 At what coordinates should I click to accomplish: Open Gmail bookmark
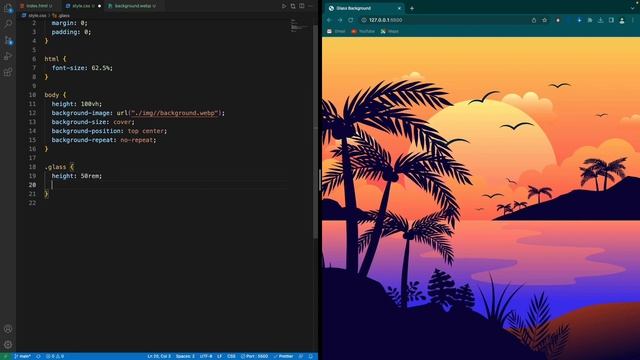click(x=336, y=31)
